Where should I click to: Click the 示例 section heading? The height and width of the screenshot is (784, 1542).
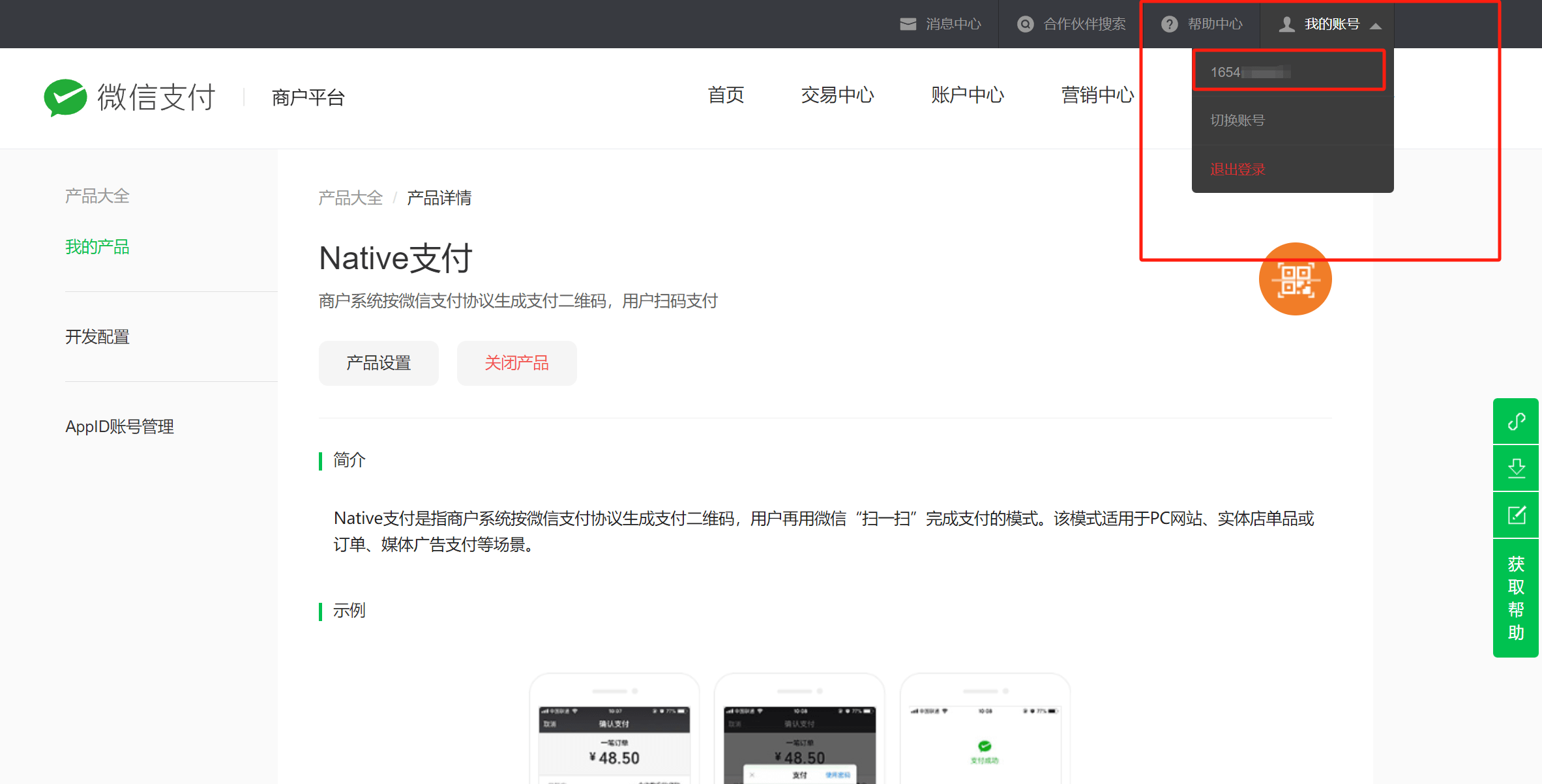pos(349,611)
